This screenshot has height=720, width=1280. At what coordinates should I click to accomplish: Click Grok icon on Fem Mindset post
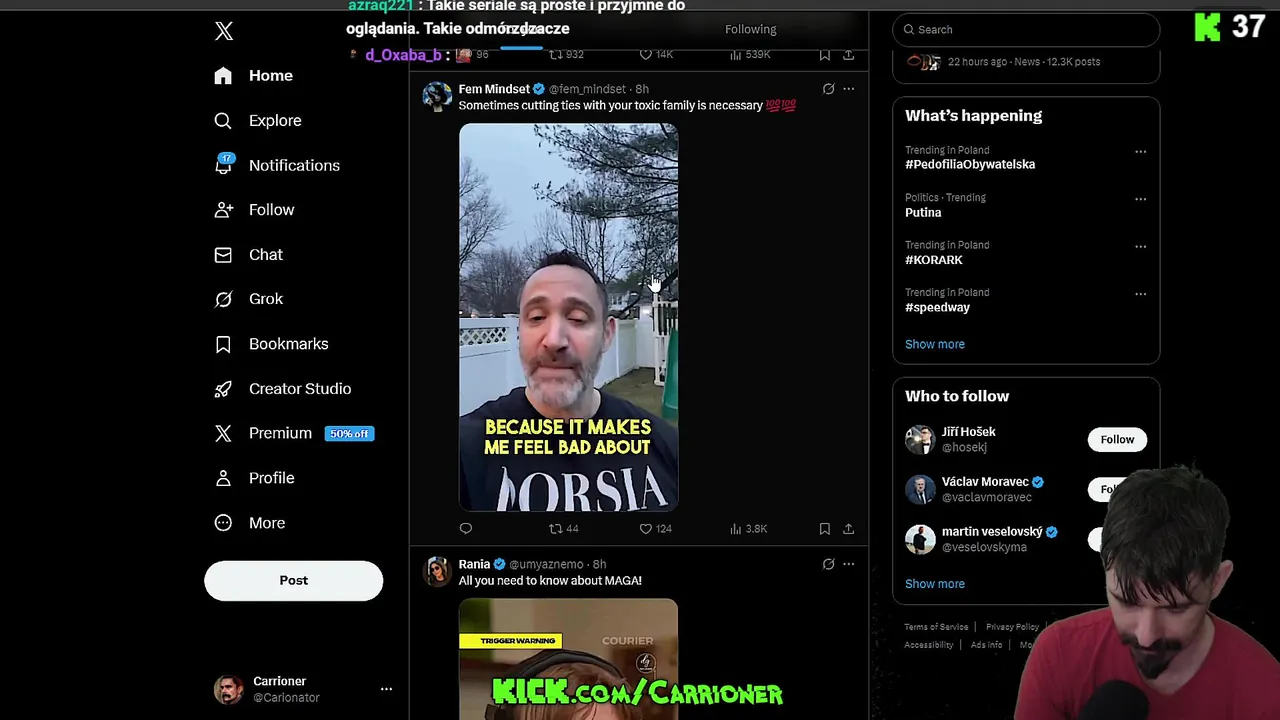[x=828, y=89]
